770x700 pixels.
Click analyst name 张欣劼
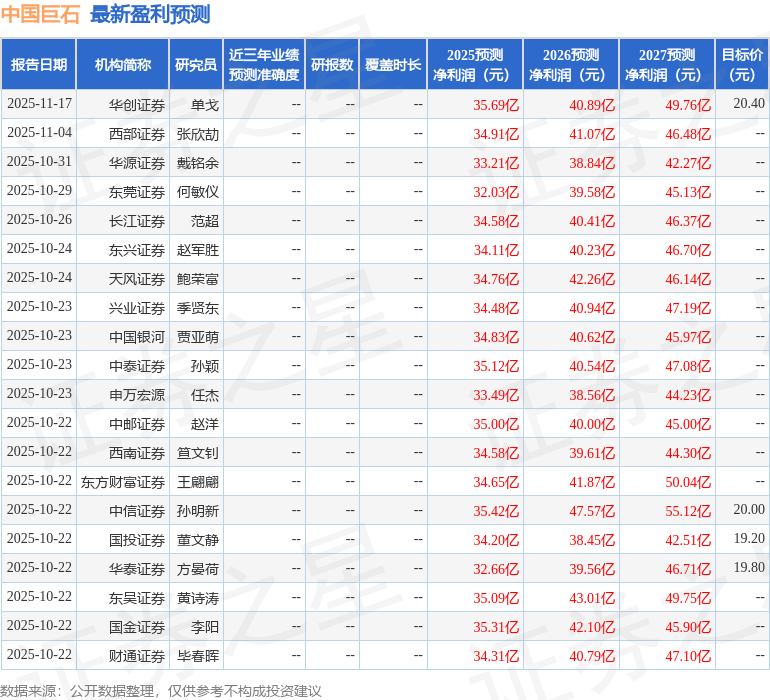pos(198,133)
